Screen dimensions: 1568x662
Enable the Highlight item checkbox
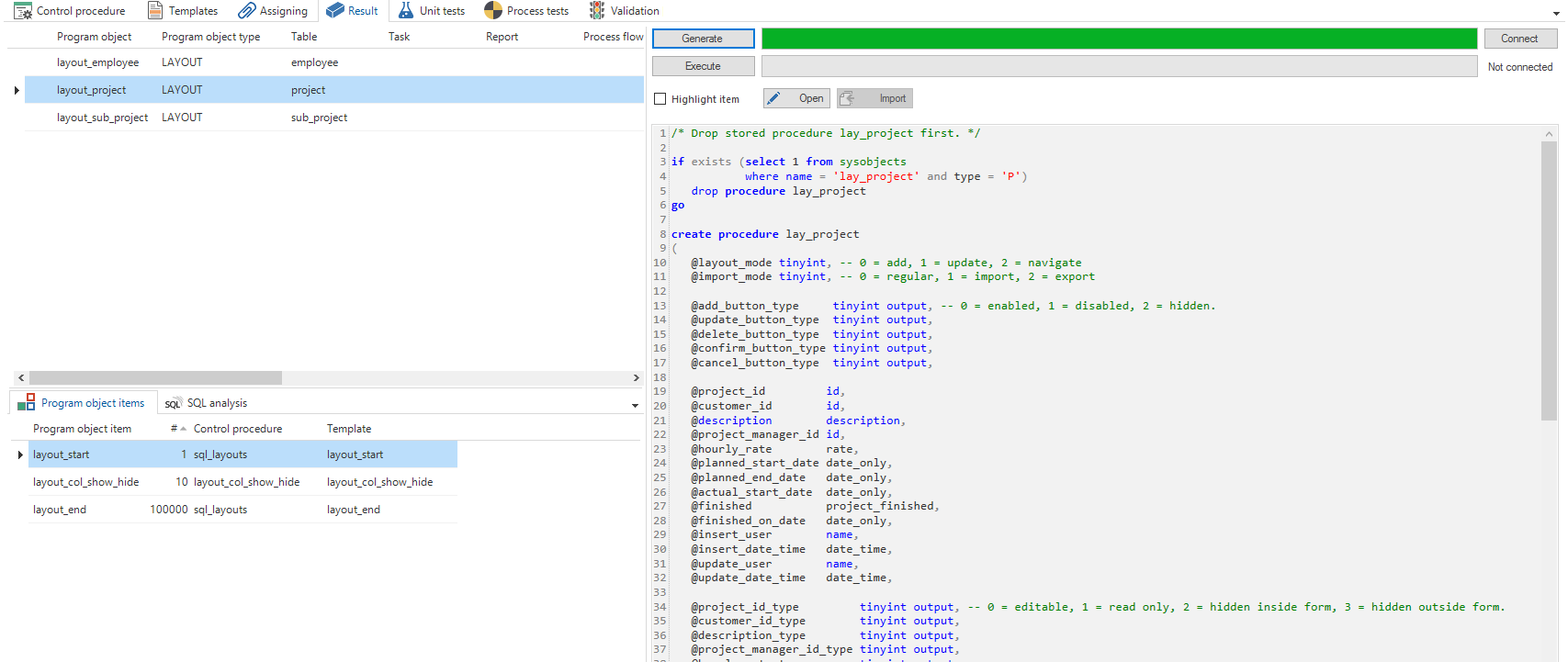click(x=660, y=99)
